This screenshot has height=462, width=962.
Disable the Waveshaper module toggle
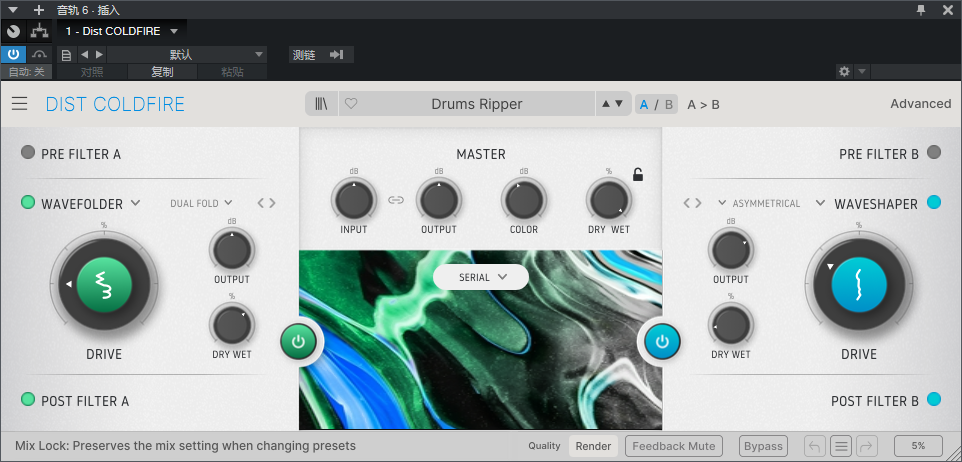(934, 202)
